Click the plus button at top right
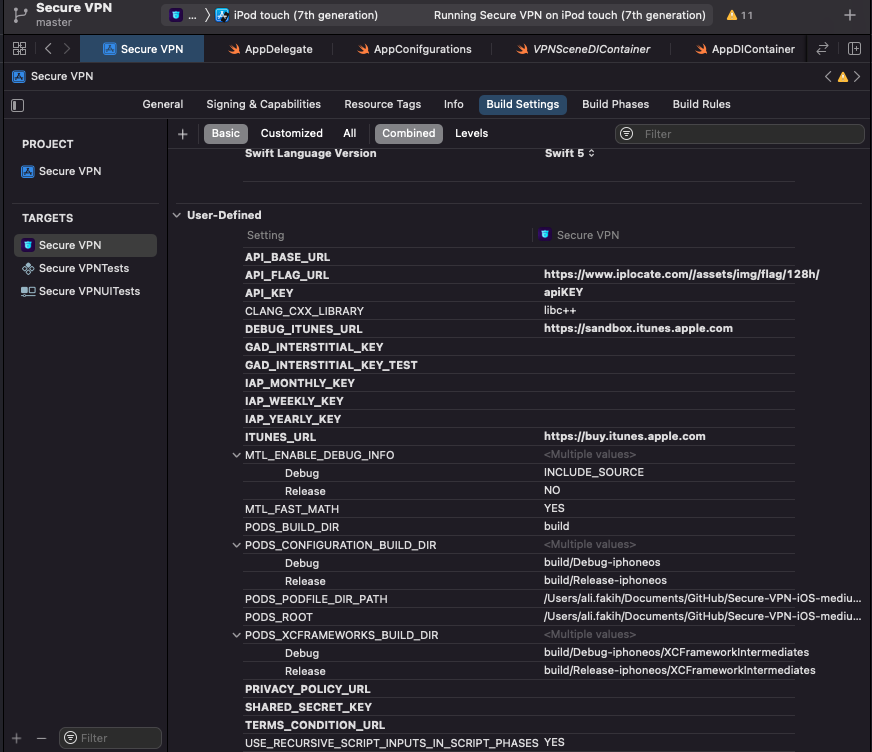 tap(850, 15)
